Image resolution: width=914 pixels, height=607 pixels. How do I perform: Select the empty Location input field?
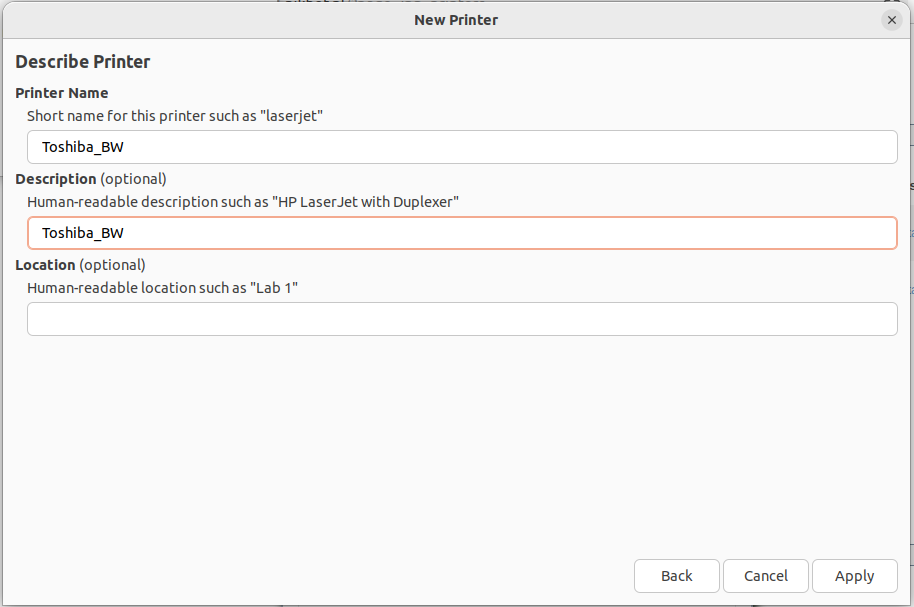(462, 319)
